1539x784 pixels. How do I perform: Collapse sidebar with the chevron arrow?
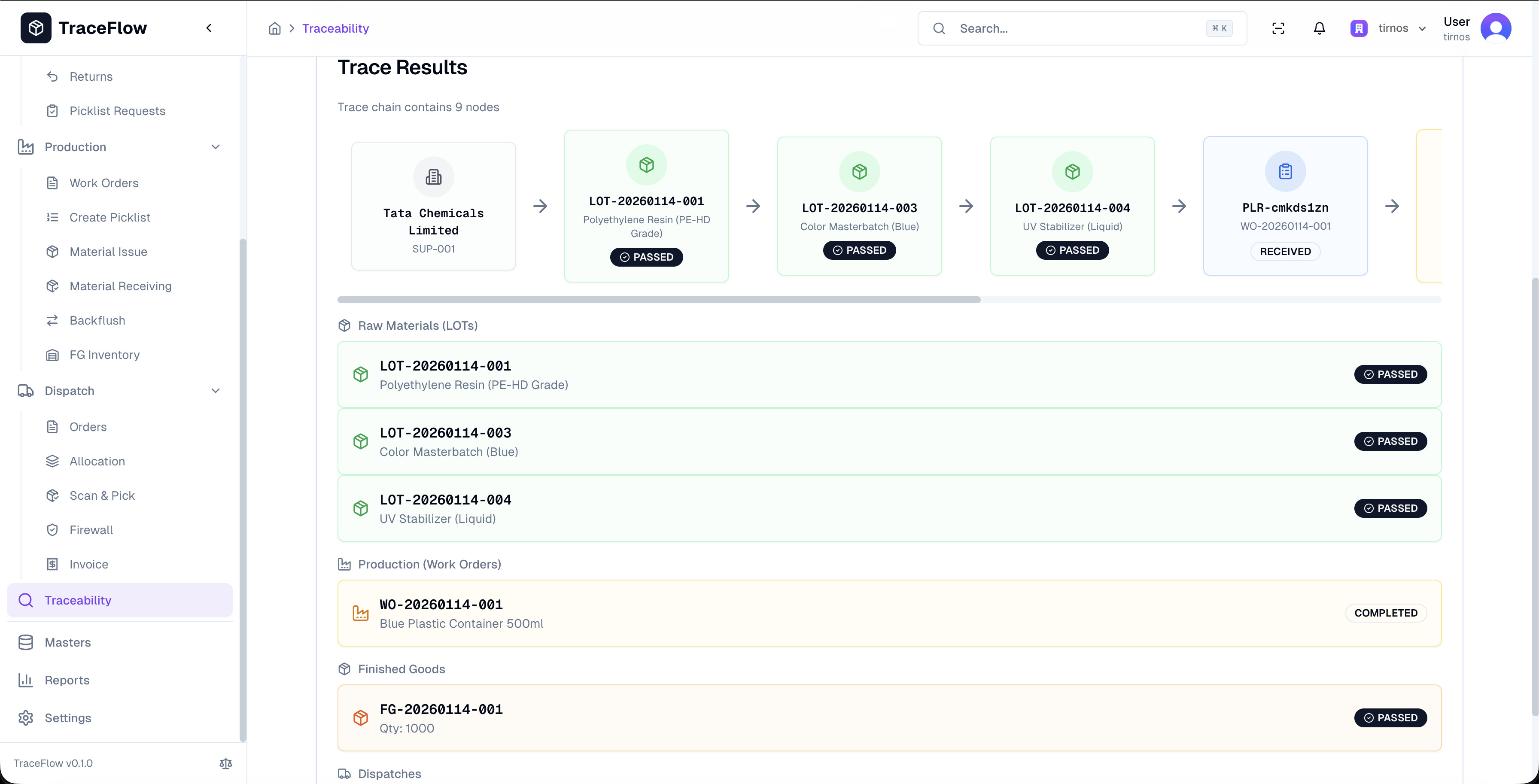(x=209, y=28)
